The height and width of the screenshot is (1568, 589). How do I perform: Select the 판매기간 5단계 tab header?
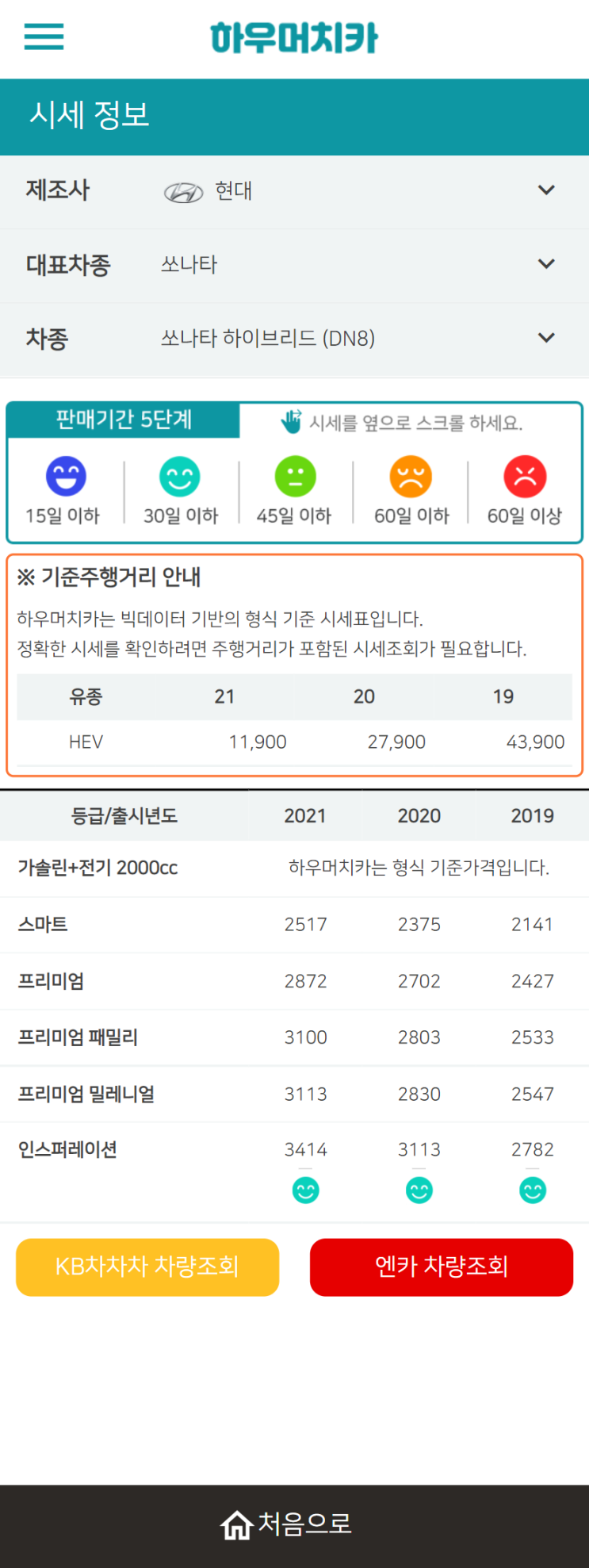click(124, 420)
